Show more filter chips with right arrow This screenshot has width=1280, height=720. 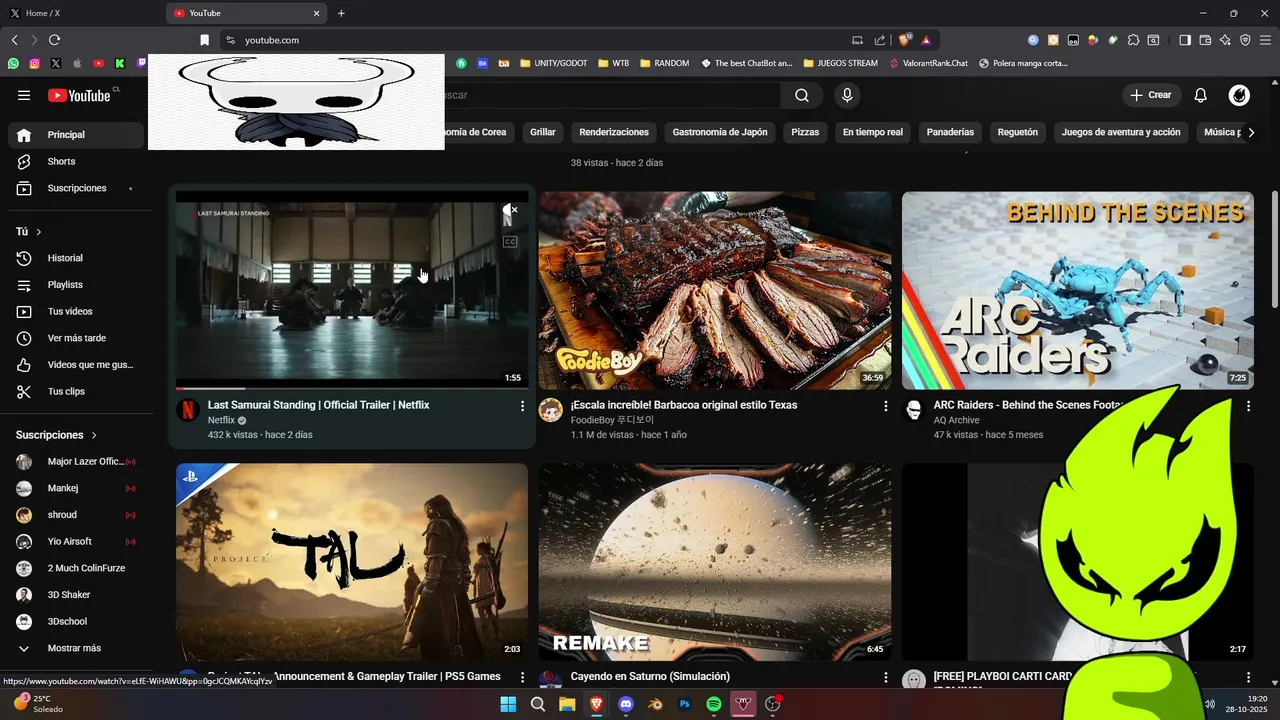click(1251, 132)
